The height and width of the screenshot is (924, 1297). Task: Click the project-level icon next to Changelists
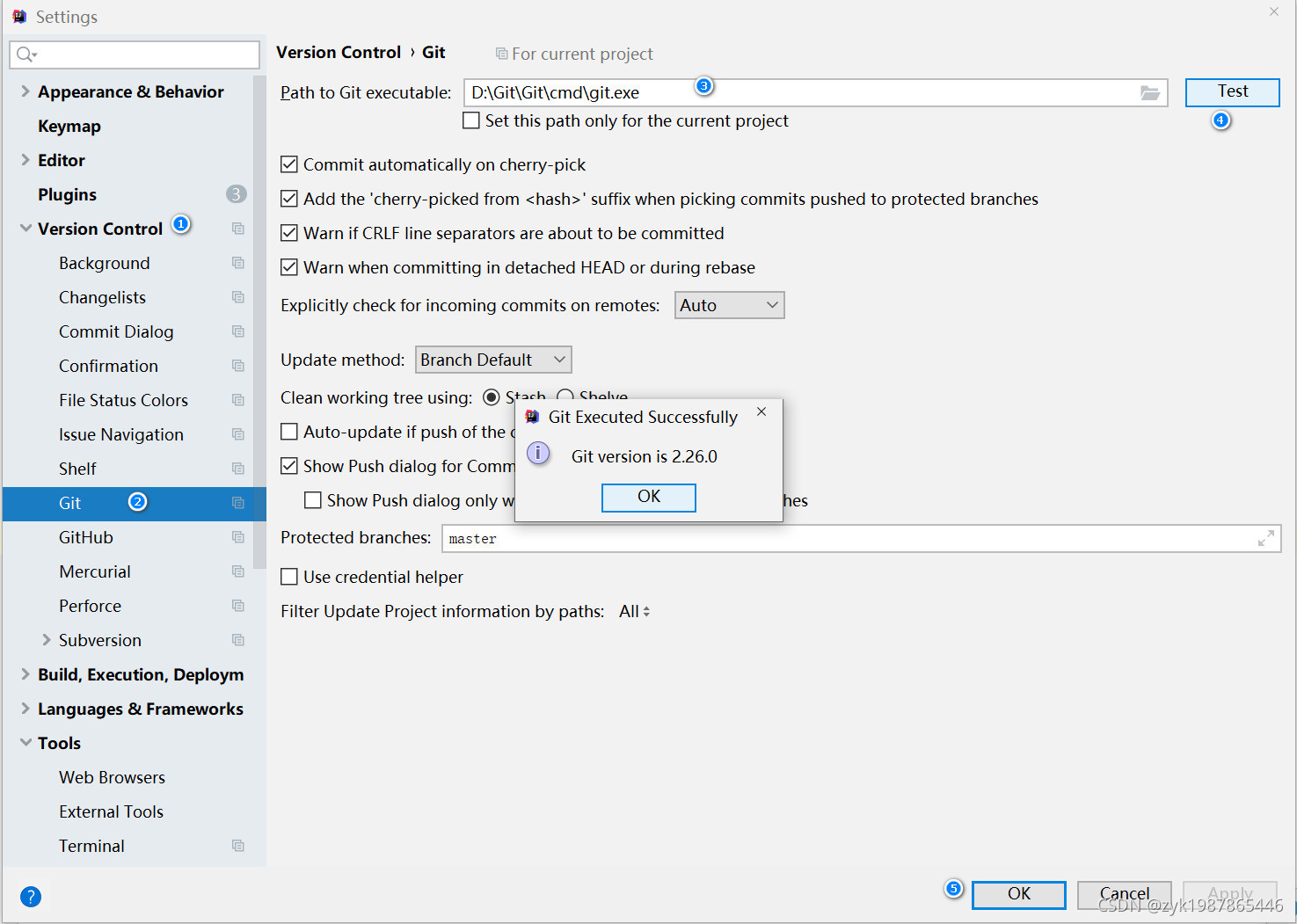coord(238,297)
